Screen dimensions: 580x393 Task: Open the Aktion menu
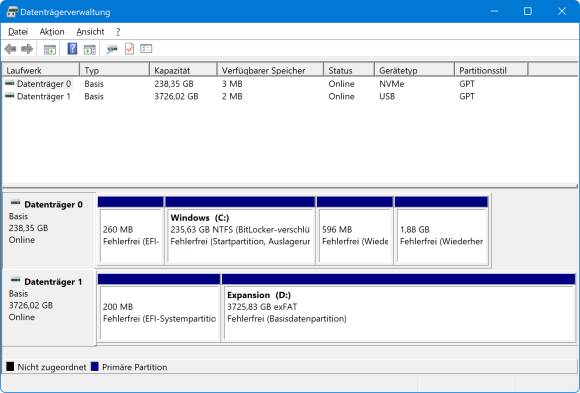(52, 32)
